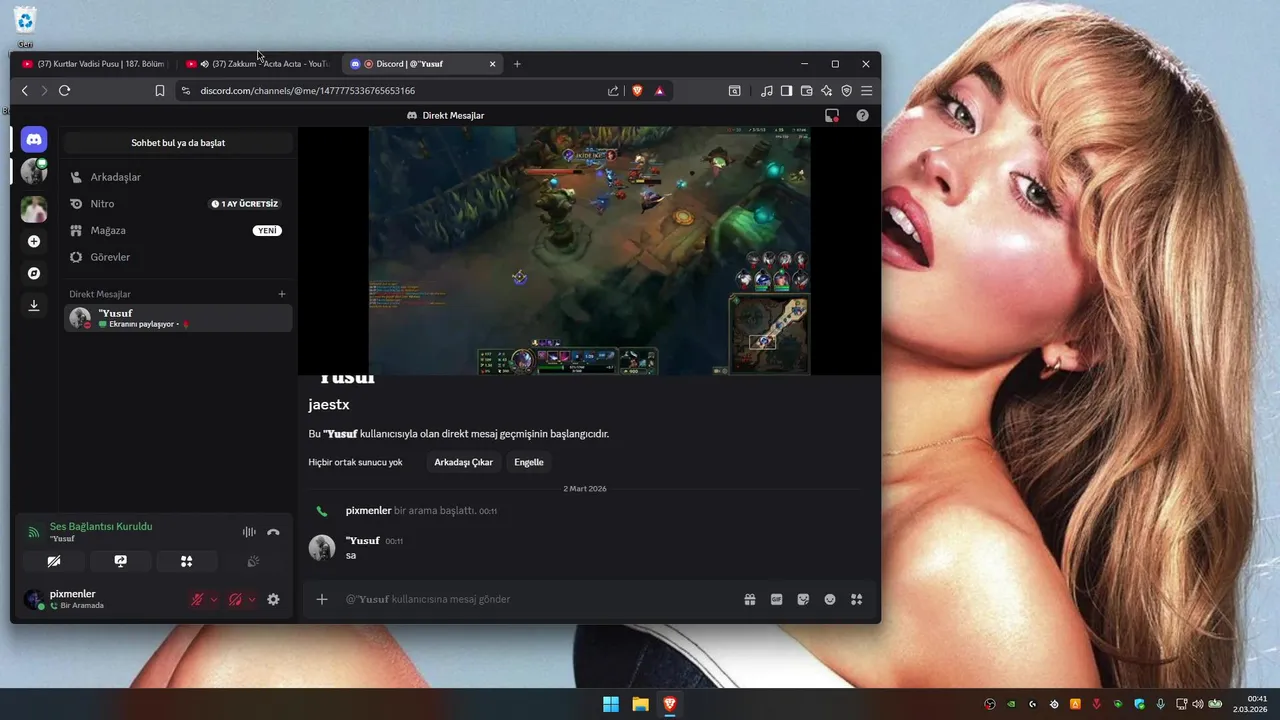This screenshot has width=1280, height=720.
Task: Click the Brave Rewards triangle icon
Action: click(659, 90)
